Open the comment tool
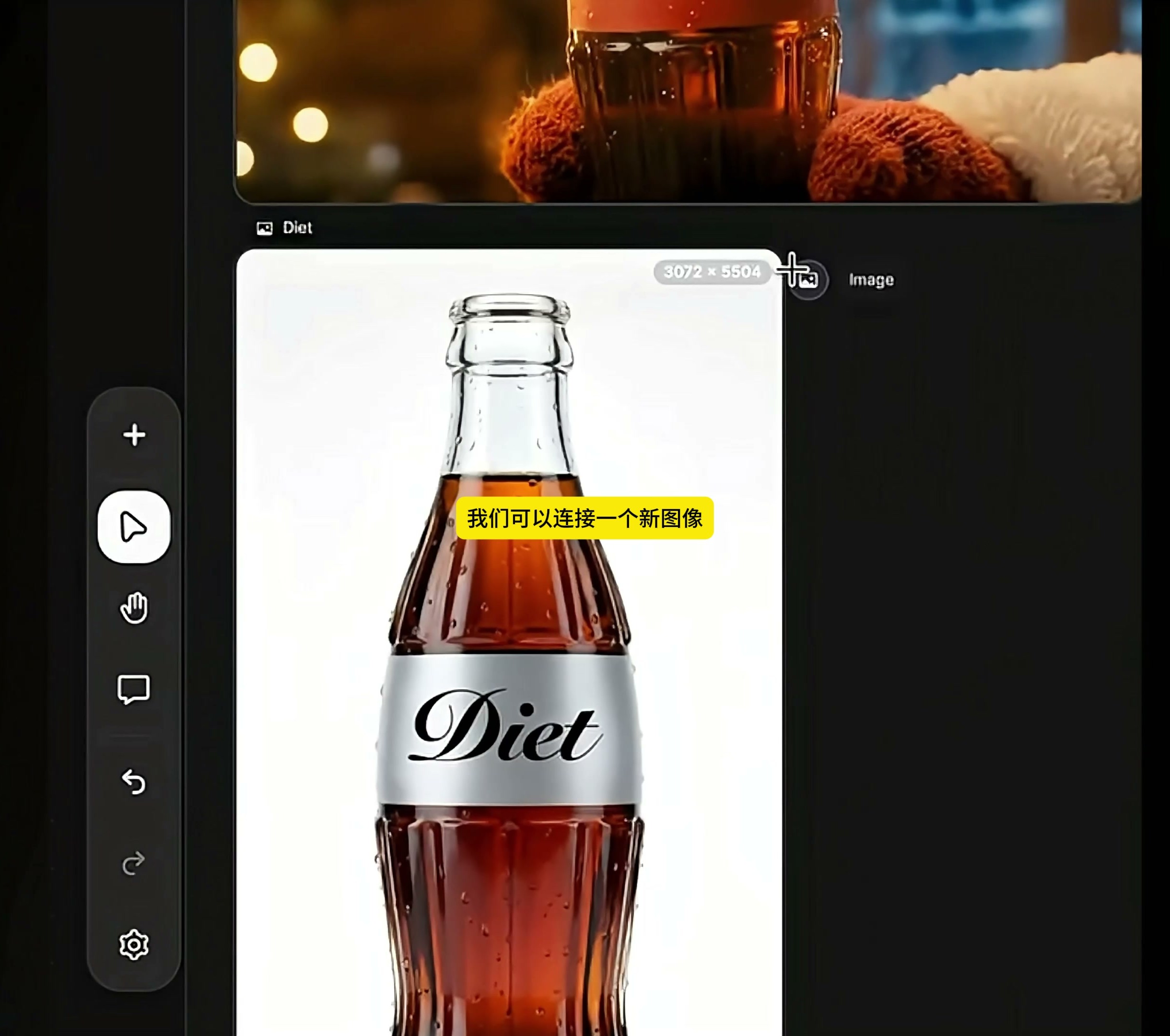 click(134, 690)
